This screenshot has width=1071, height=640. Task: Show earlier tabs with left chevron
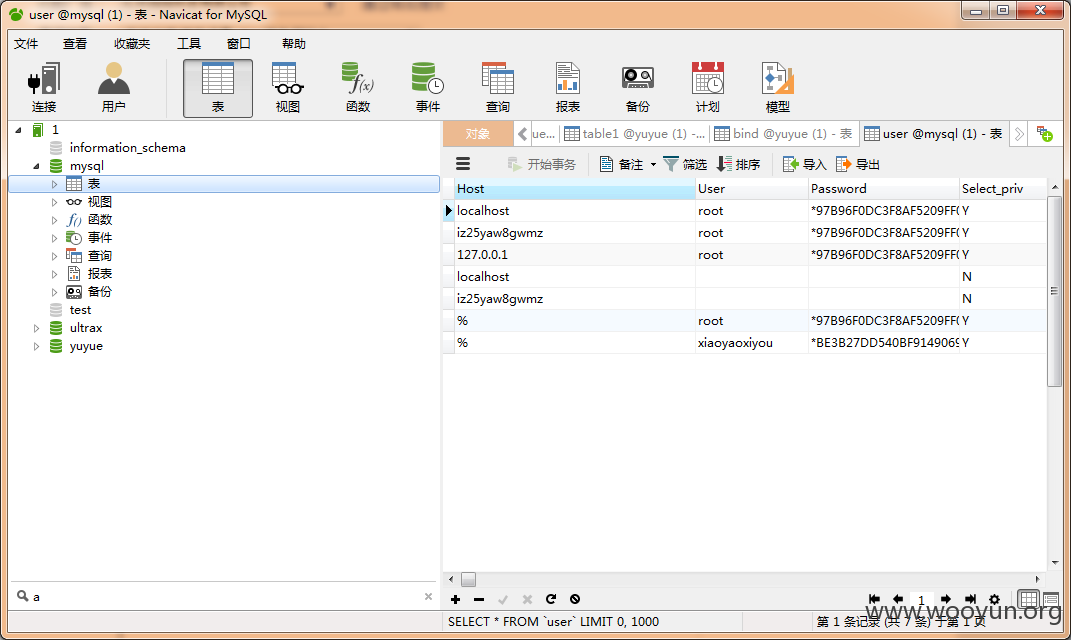523,134
